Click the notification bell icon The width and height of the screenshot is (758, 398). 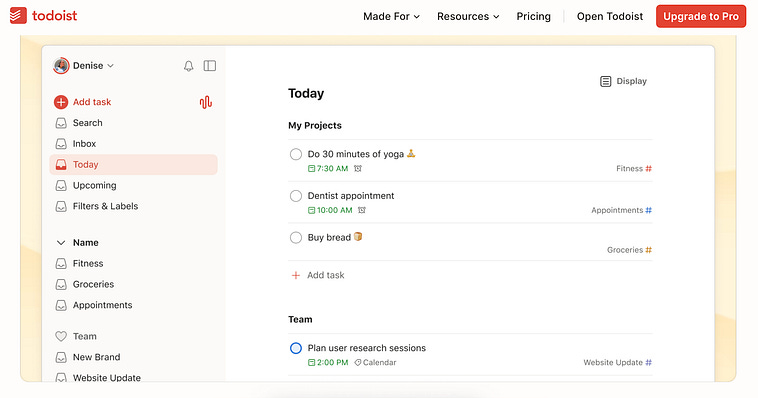pyautogui.click(x=189, y=66)
